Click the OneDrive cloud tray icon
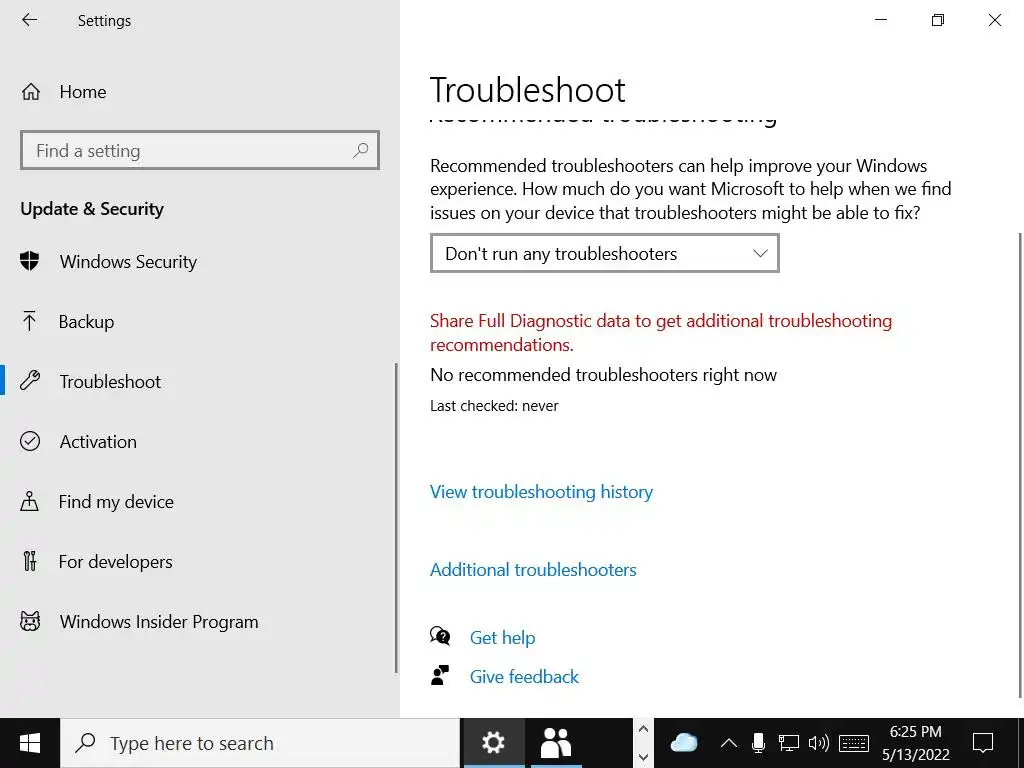This screenshot has height=768, width=1024. pyautogui.click(x=684, y=743)
